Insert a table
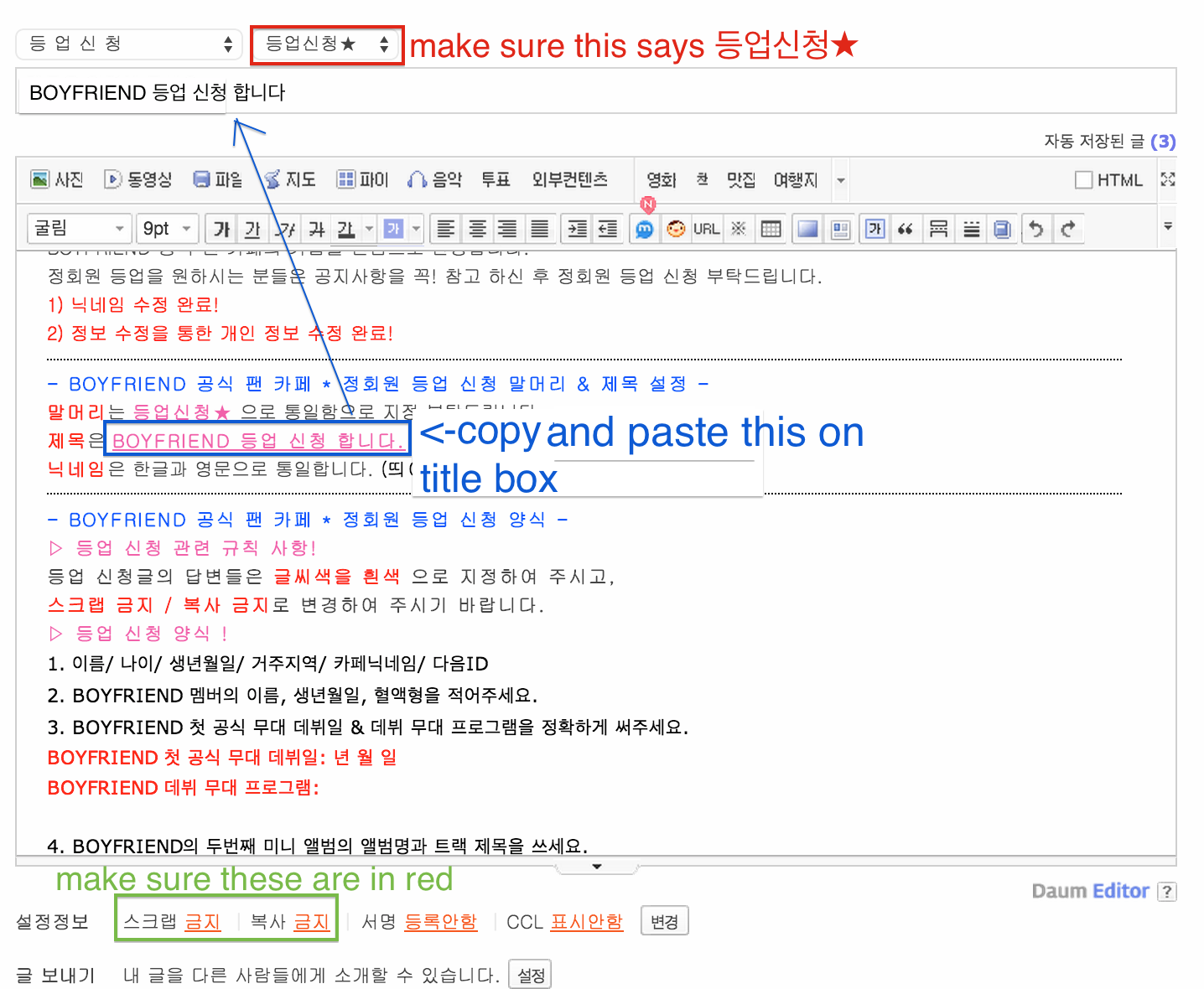Image resolution: width=1204 pixels, height=989 pixels. [770, 229]
